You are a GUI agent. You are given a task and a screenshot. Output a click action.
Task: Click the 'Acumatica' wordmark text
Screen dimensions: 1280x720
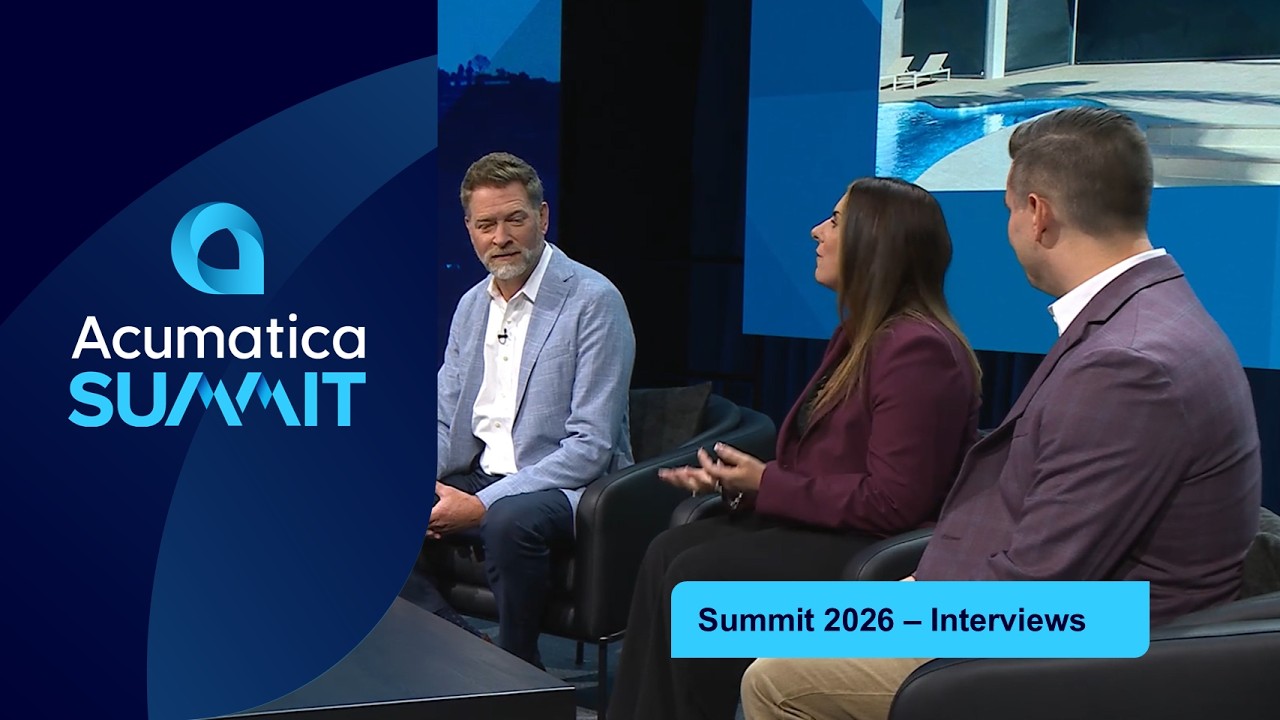point(219,339)
